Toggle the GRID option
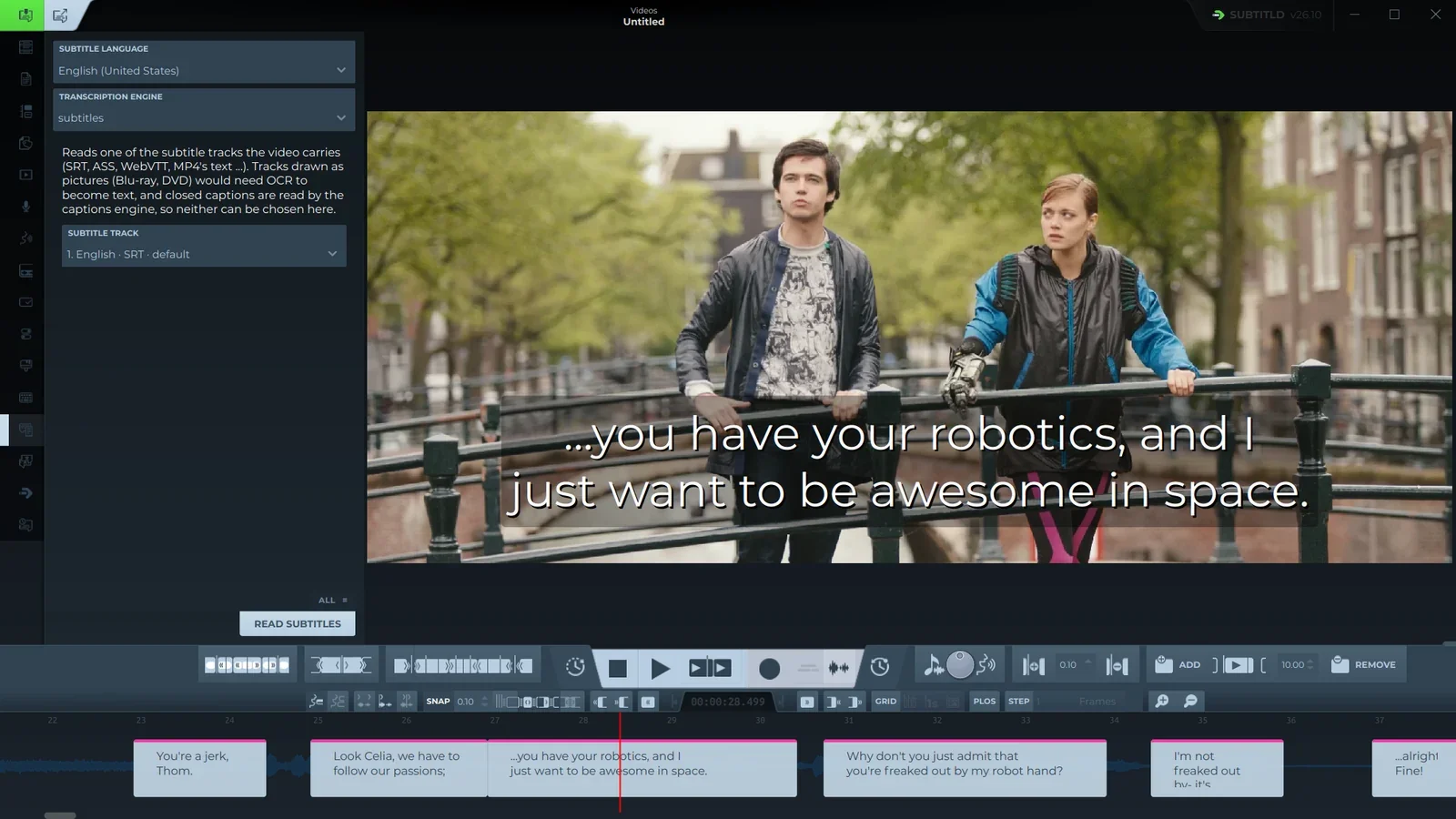 pos(885,702)
